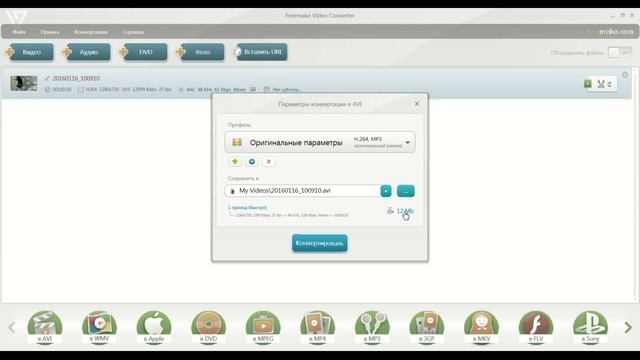Browse for output folder with the ... button
640x360 pixels.
pos(406,191)
